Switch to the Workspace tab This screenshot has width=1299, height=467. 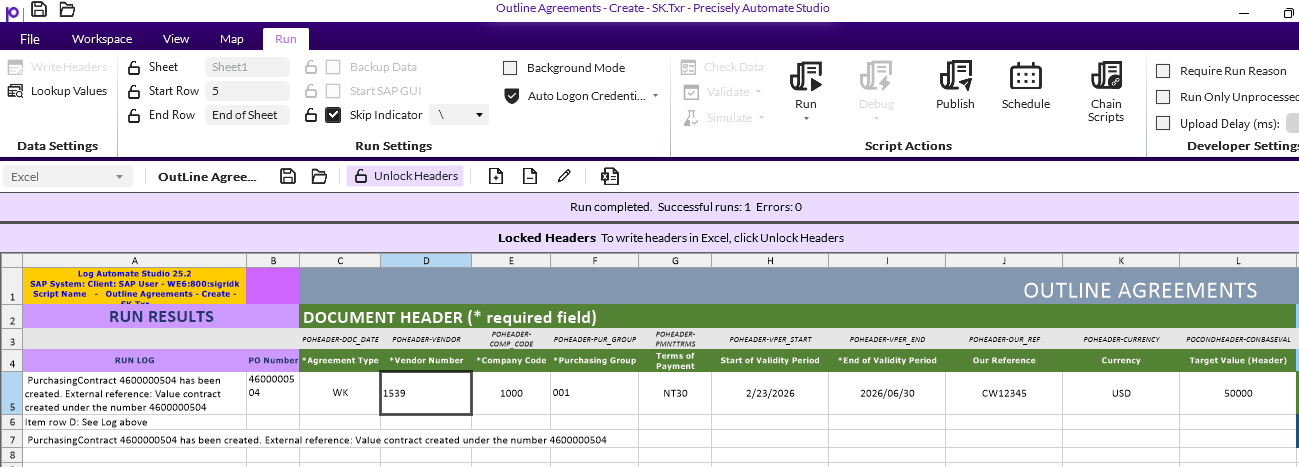coord(102,39)
